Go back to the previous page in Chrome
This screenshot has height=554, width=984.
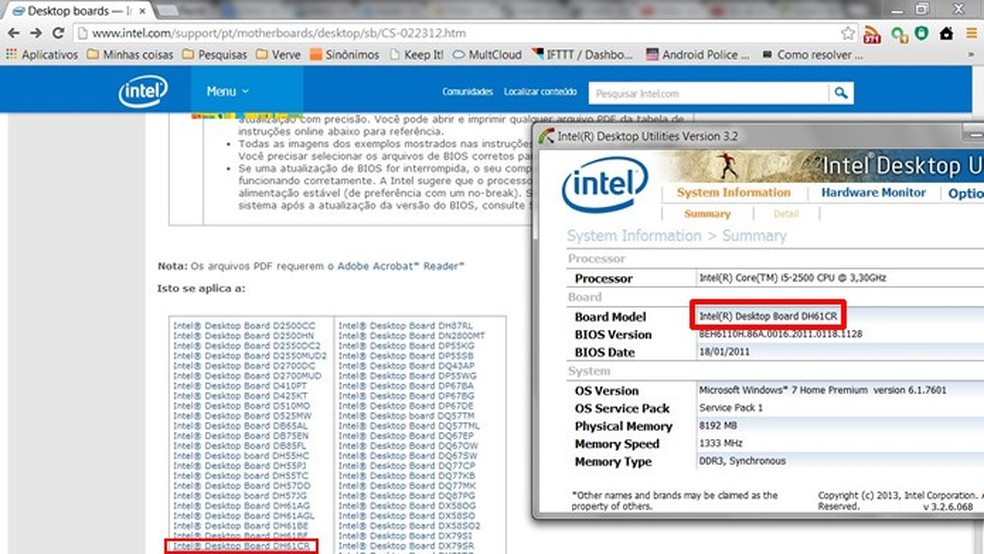pyautogui.click(x=14, y=33)
